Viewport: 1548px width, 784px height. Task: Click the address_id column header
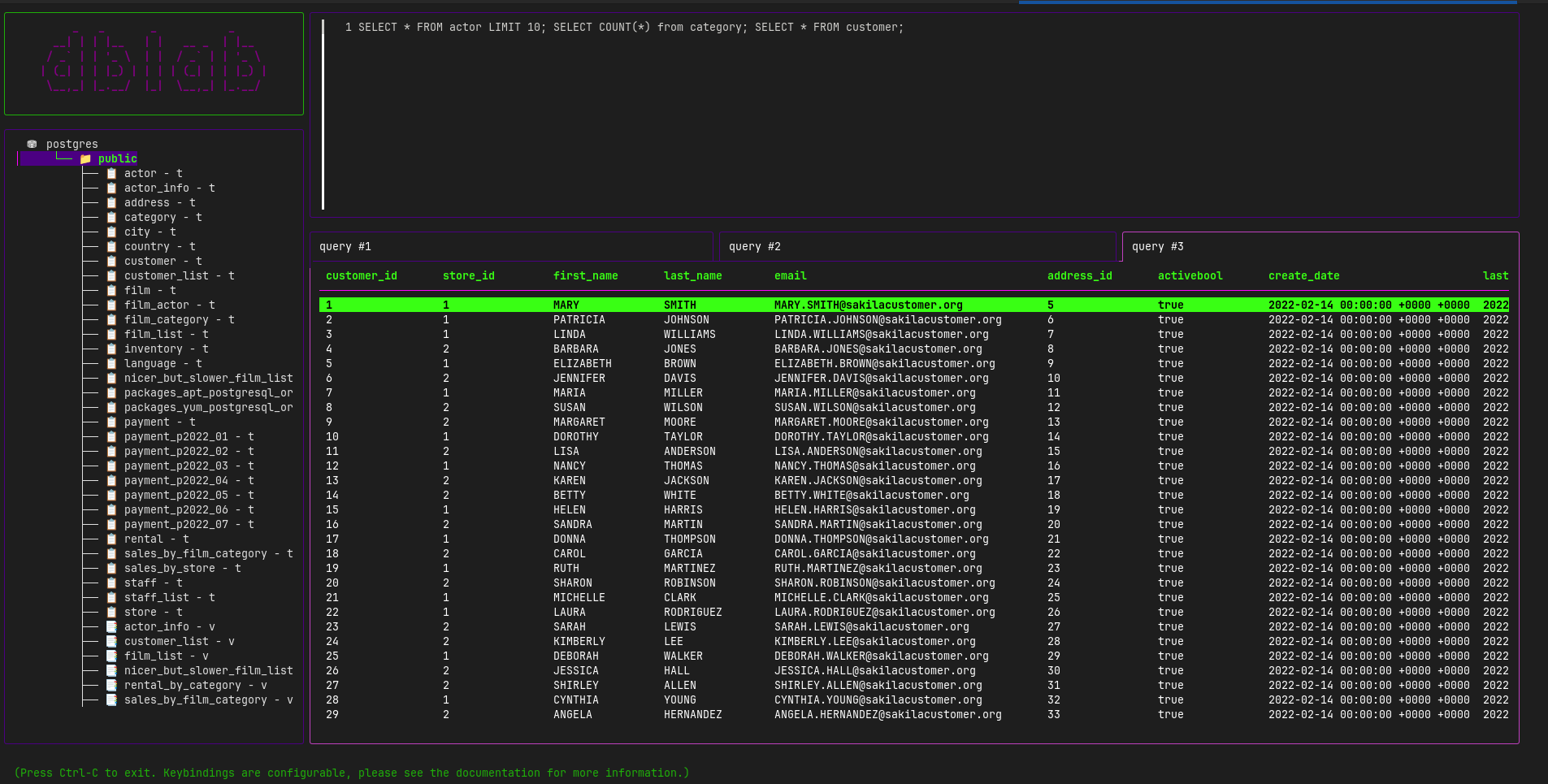pyautogui.click(x=1080, y=275)
